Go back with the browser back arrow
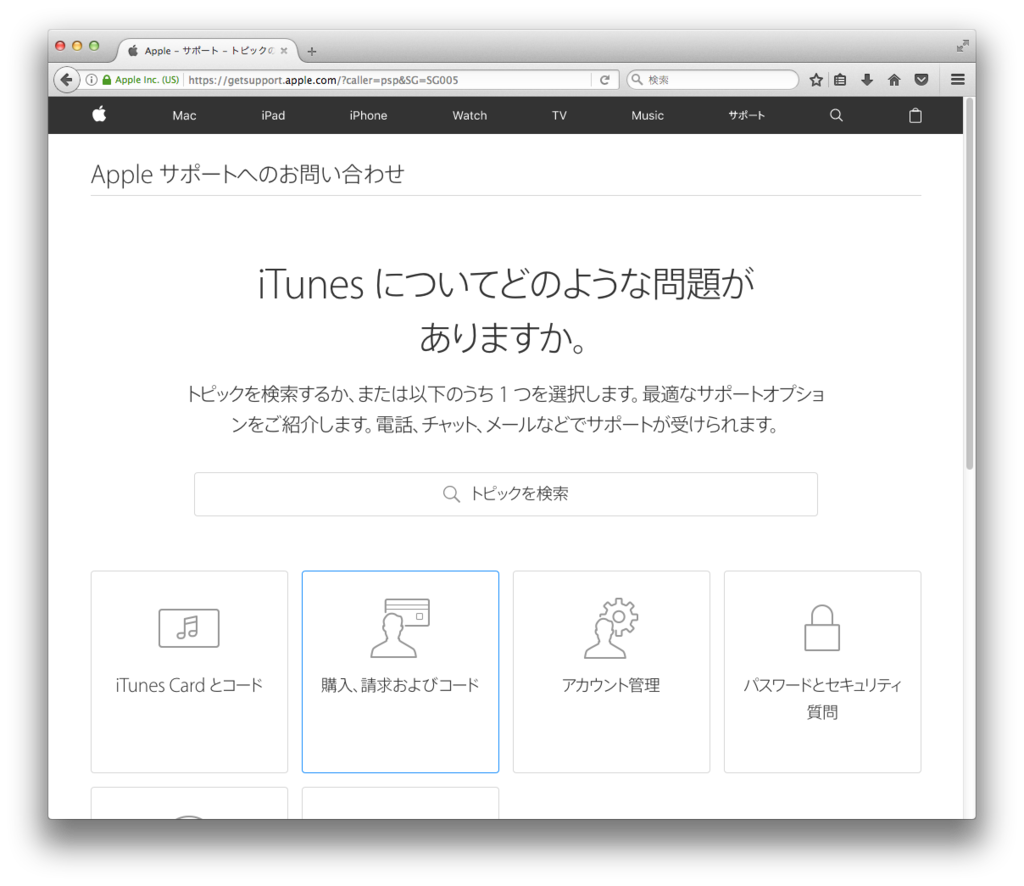Screen dimensions: 1024x886 point(66,80)
